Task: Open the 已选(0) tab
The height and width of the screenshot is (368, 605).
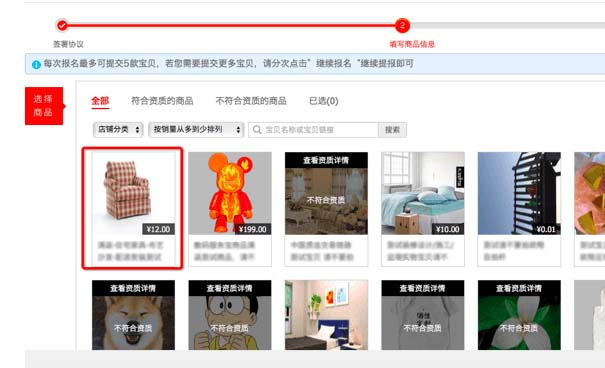Action: [x=324, y=101]
